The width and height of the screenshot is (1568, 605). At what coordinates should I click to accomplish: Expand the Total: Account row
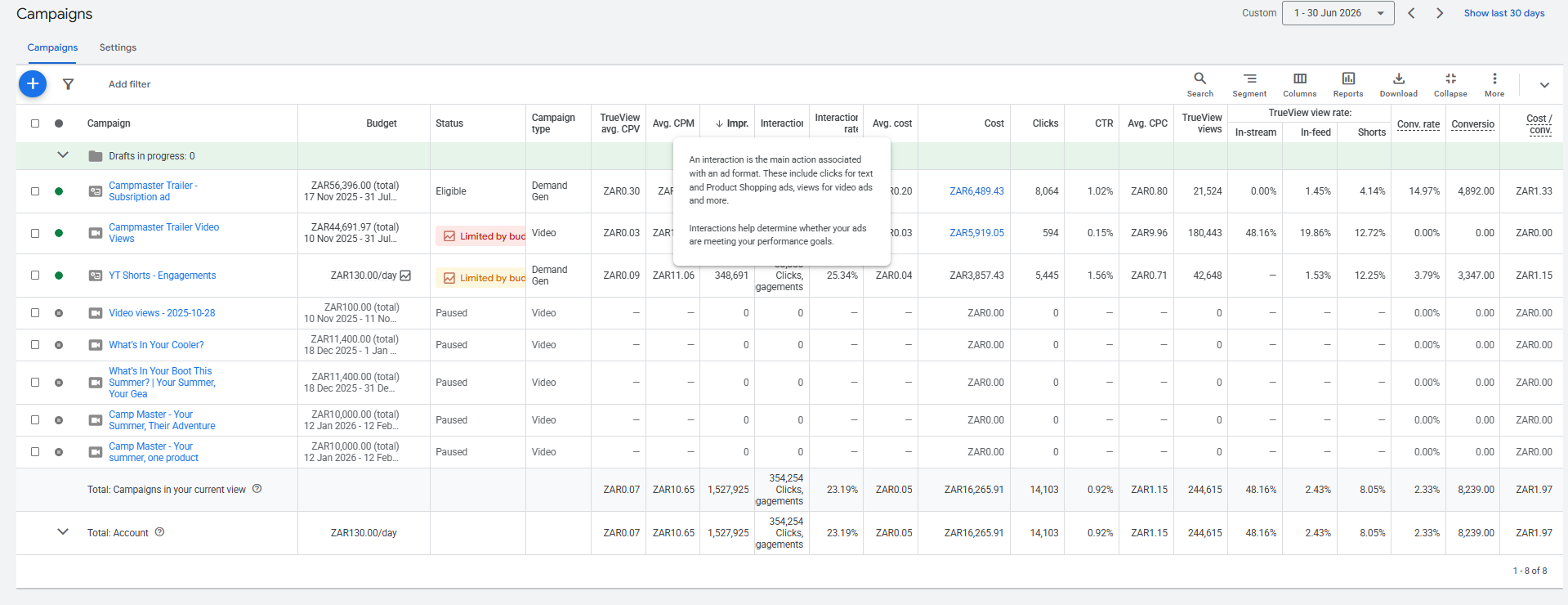point(63,532)
